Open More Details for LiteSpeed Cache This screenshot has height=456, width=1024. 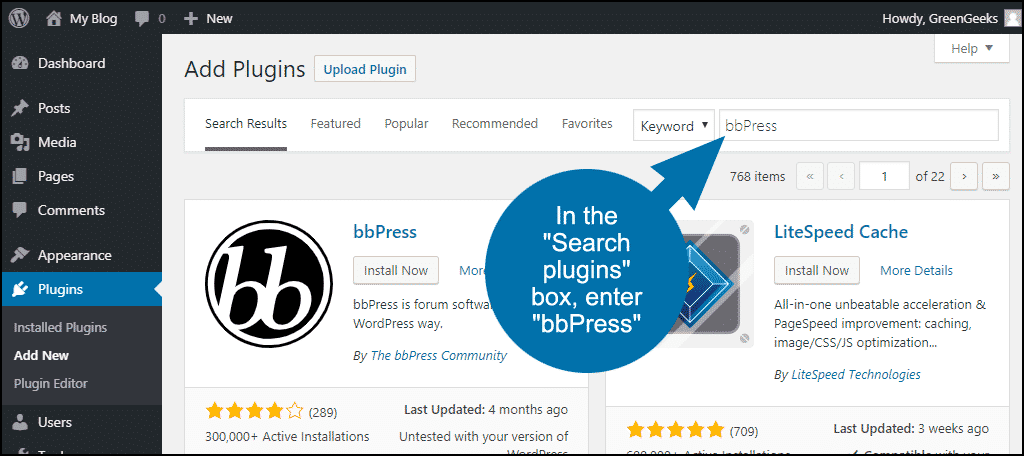pyautogui.click(x=916, y=270)
